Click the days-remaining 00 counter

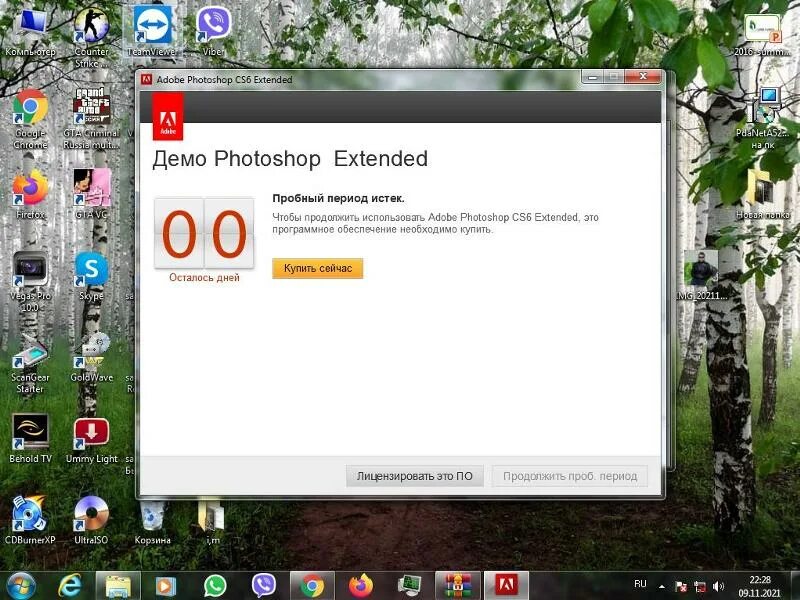[204, 234]
